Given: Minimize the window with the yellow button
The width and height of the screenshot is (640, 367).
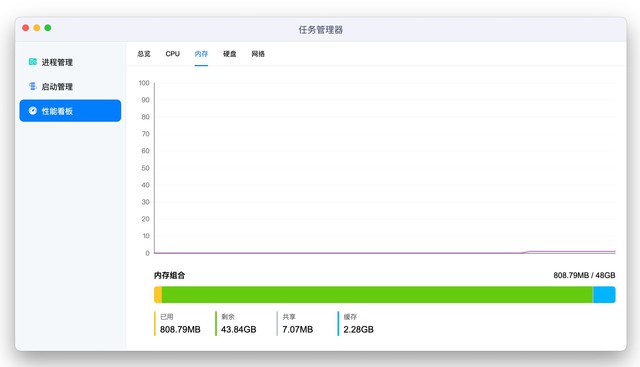Looking at the screenshot, I should [37, 28].
